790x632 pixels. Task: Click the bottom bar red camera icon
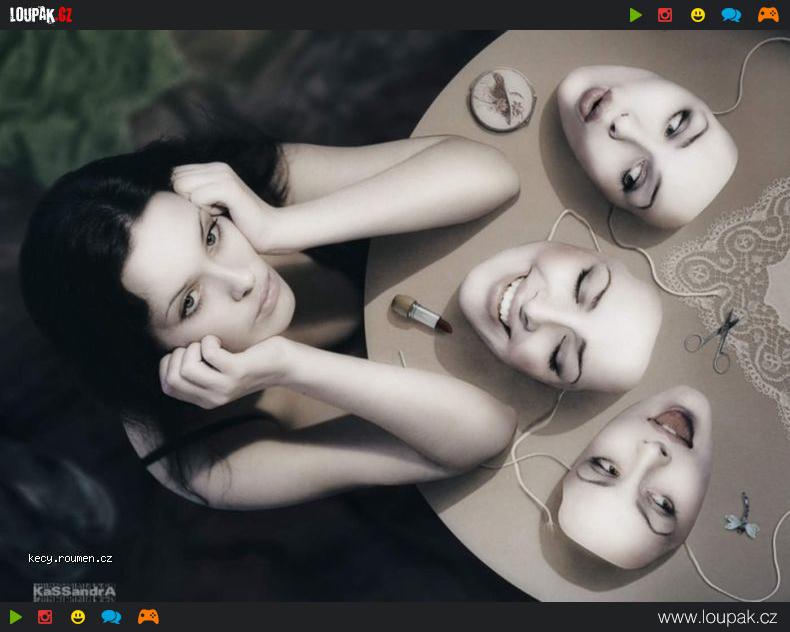point(45,617)
